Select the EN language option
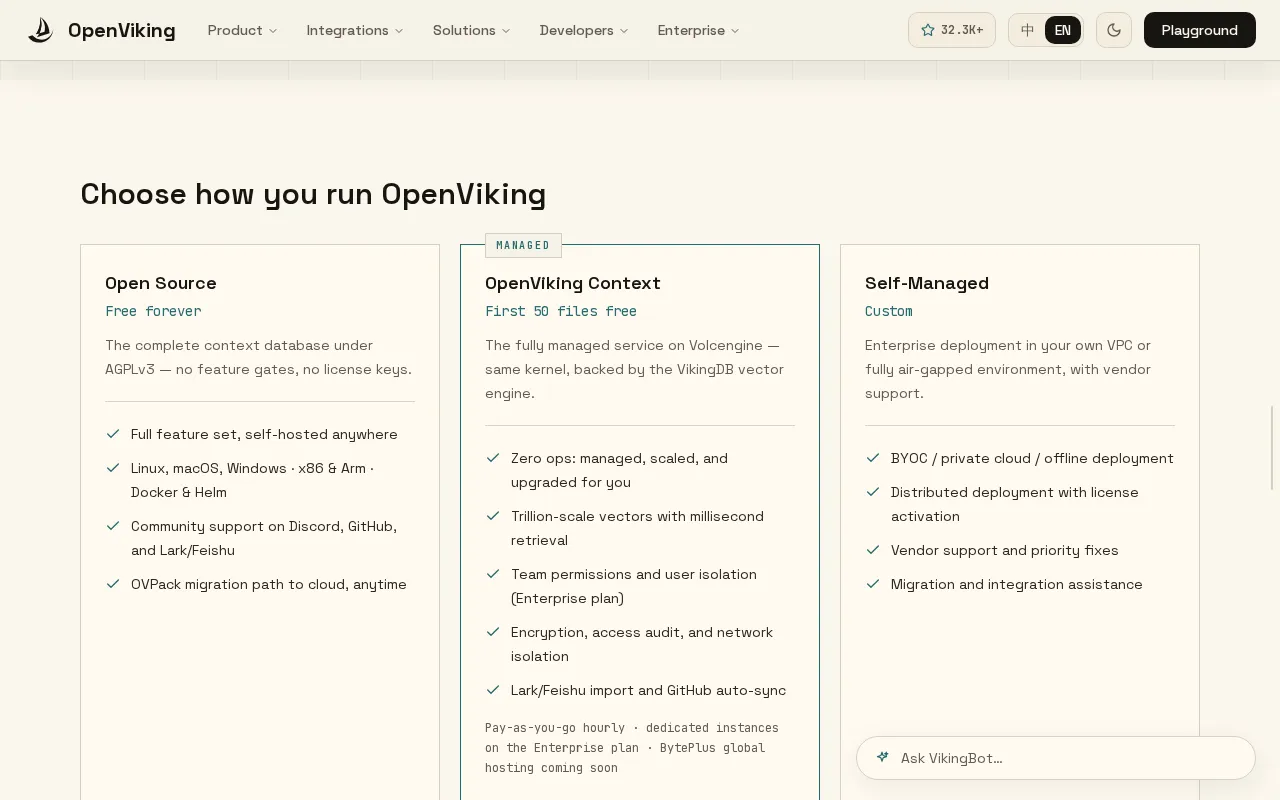Screen dimensions: 1280x800 point(1062,30)
